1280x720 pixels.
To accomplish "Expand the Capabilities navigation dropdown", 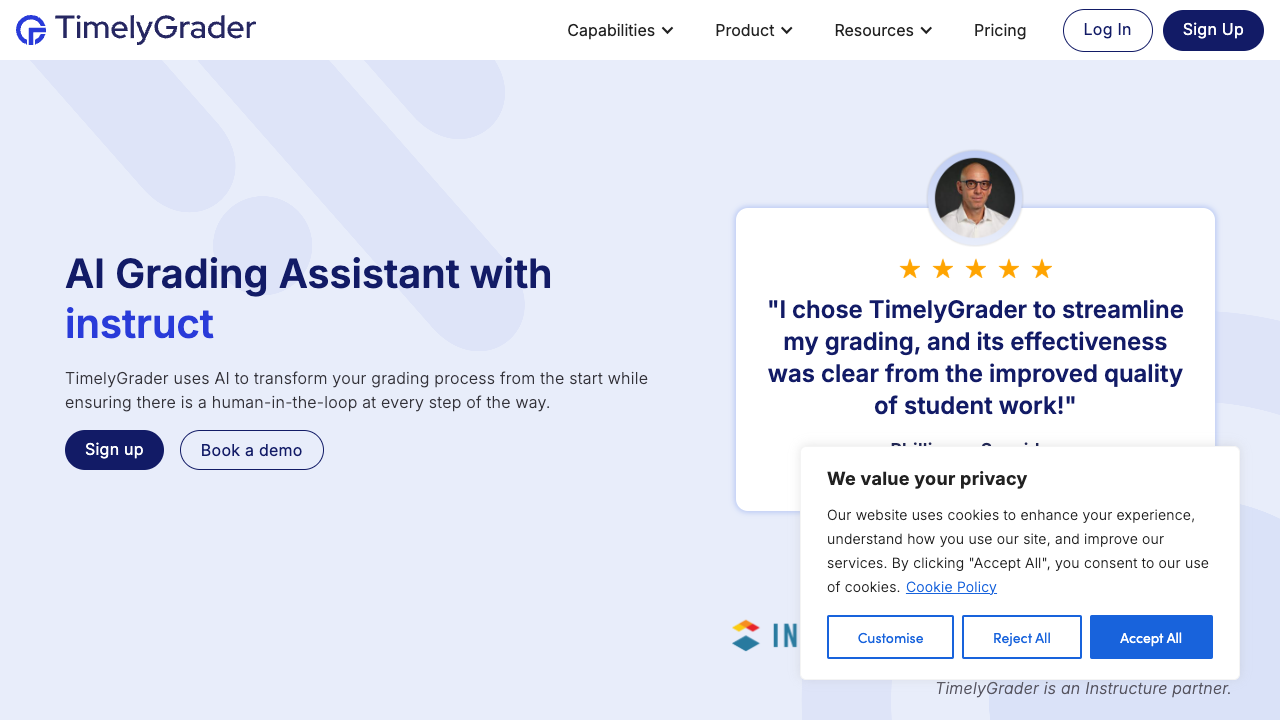I will click(x=619, y=30).
